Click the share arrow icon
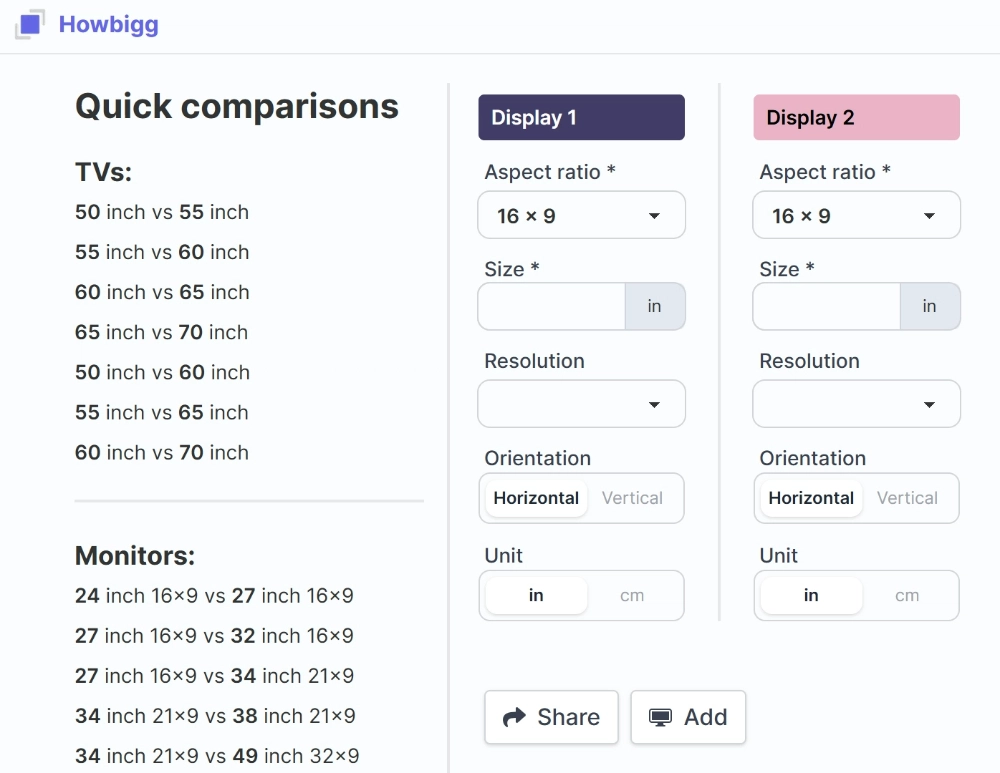The height and width of the screenshot is (773, 1000). click(x=514, y=717)
